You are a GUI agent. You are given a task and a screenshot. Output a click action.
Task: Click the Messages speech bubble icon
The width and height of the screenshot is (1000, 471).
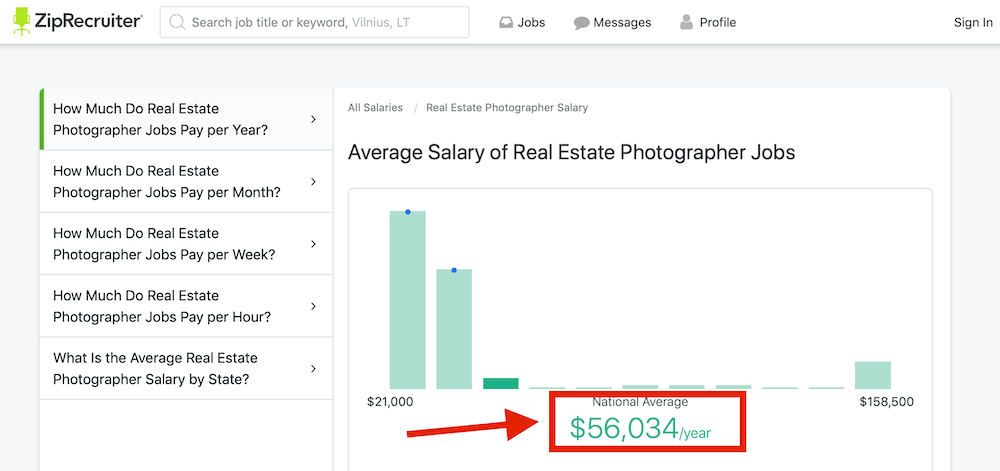(581, 22)
